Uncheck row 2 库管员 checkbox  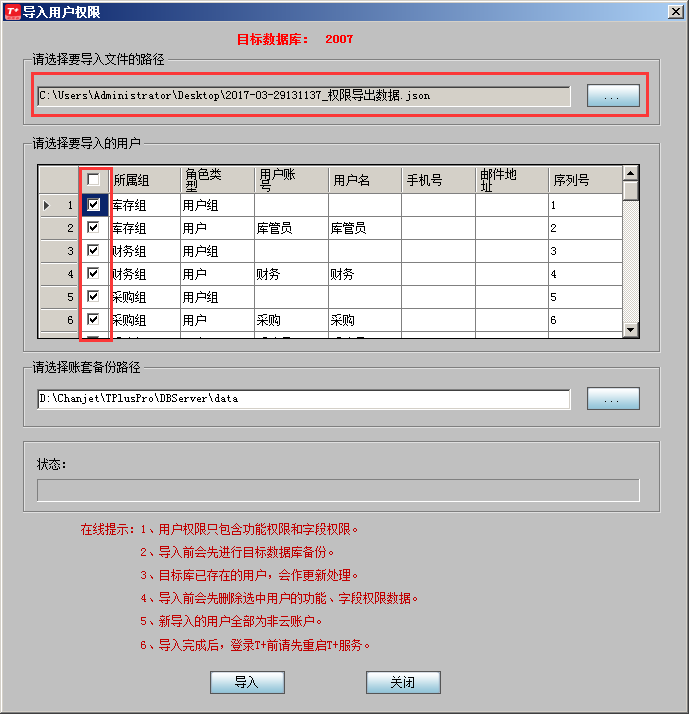pos(93,227)
